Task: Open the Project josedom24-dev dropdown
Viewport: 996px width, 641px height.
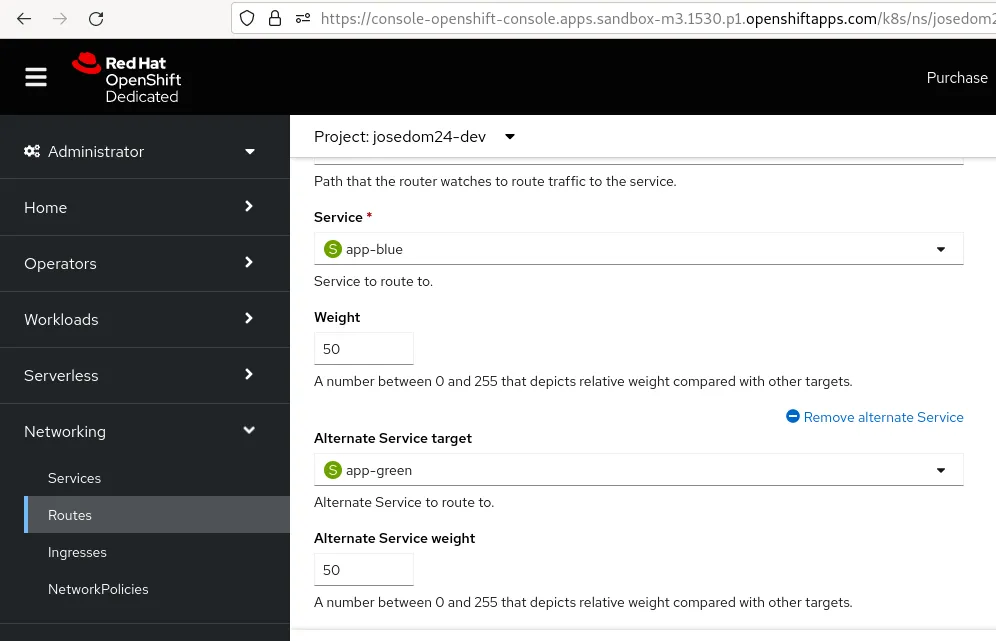Action: point(414,136)
